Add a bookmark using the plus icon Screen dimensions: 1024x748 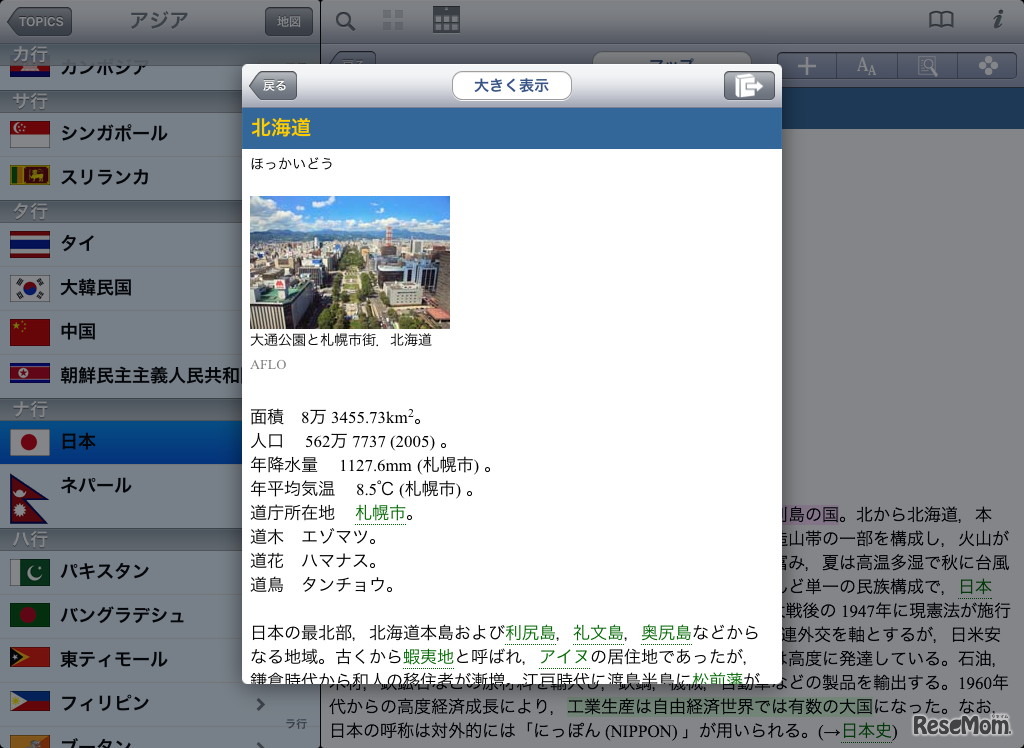[x=805, y=65]
